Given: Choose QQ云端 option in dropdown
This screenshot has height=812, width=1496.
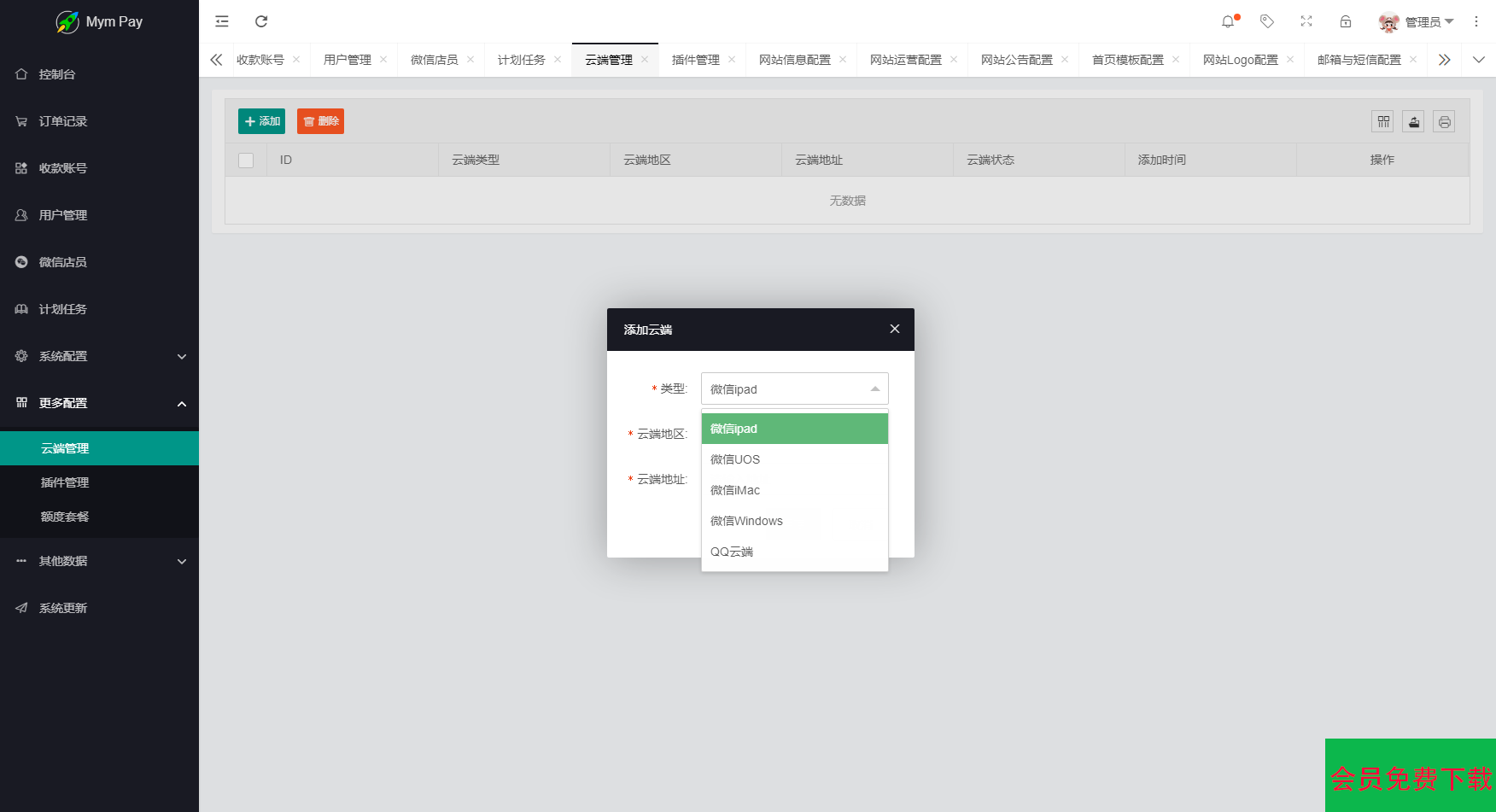Looking at the screenshot, I should coord(732,552).
